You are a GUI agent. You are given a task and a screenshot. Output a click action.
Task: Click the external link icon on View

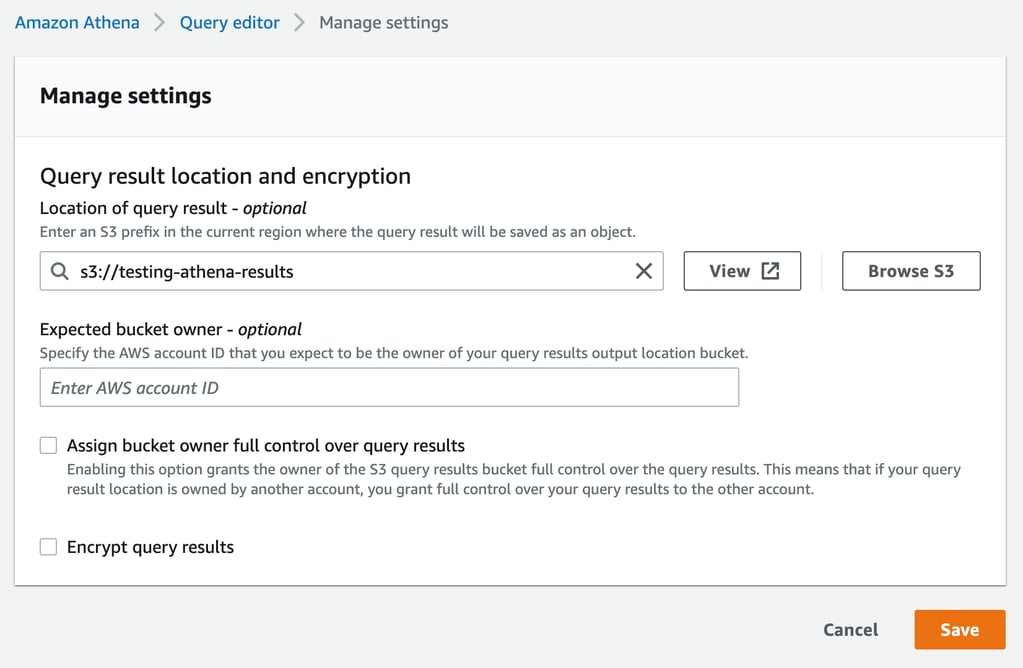[770, 271]
